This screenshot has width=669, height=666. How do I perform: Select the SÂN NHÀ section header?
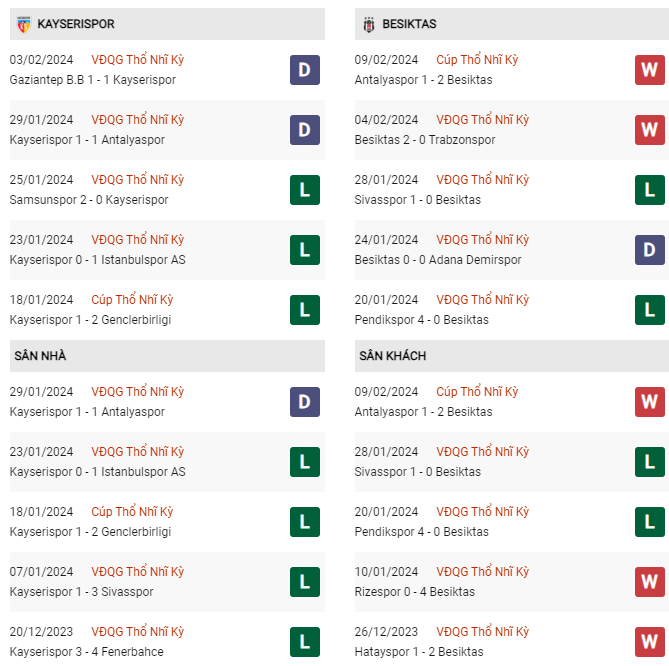pos(167,356)
